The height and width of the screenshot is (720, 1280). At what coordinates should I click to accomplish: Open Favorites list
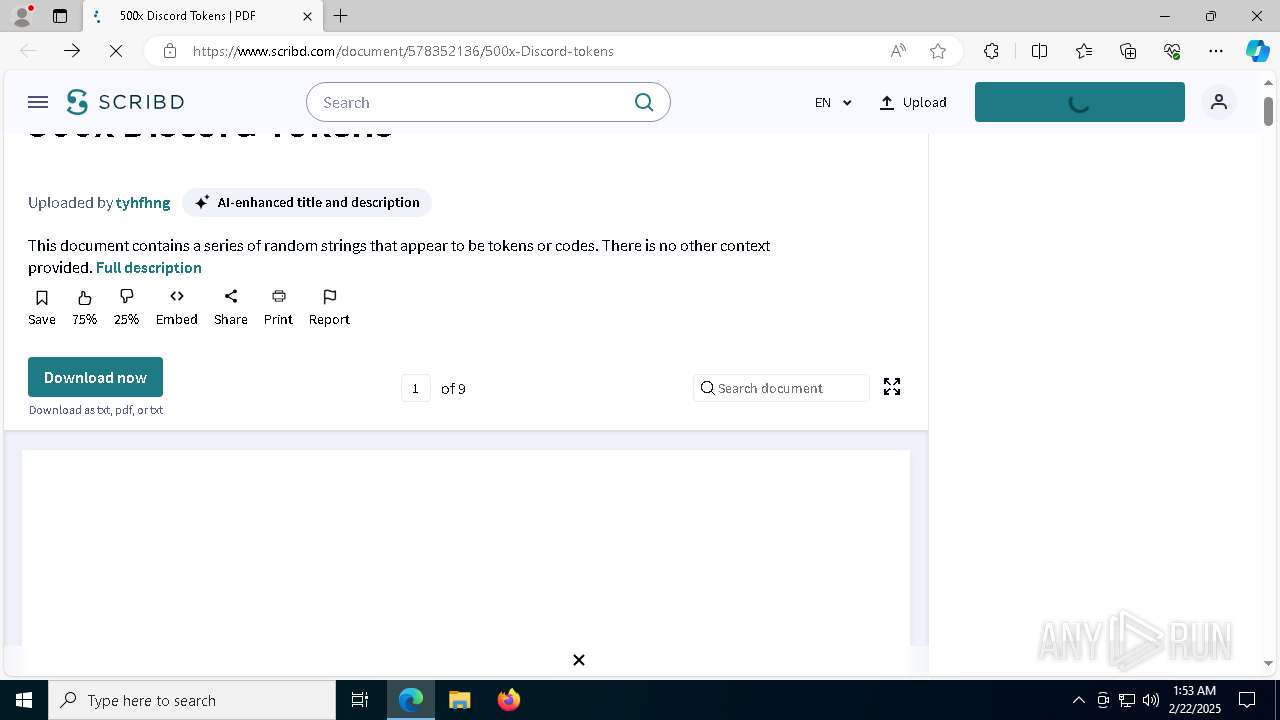click(x=1084, y=51)
